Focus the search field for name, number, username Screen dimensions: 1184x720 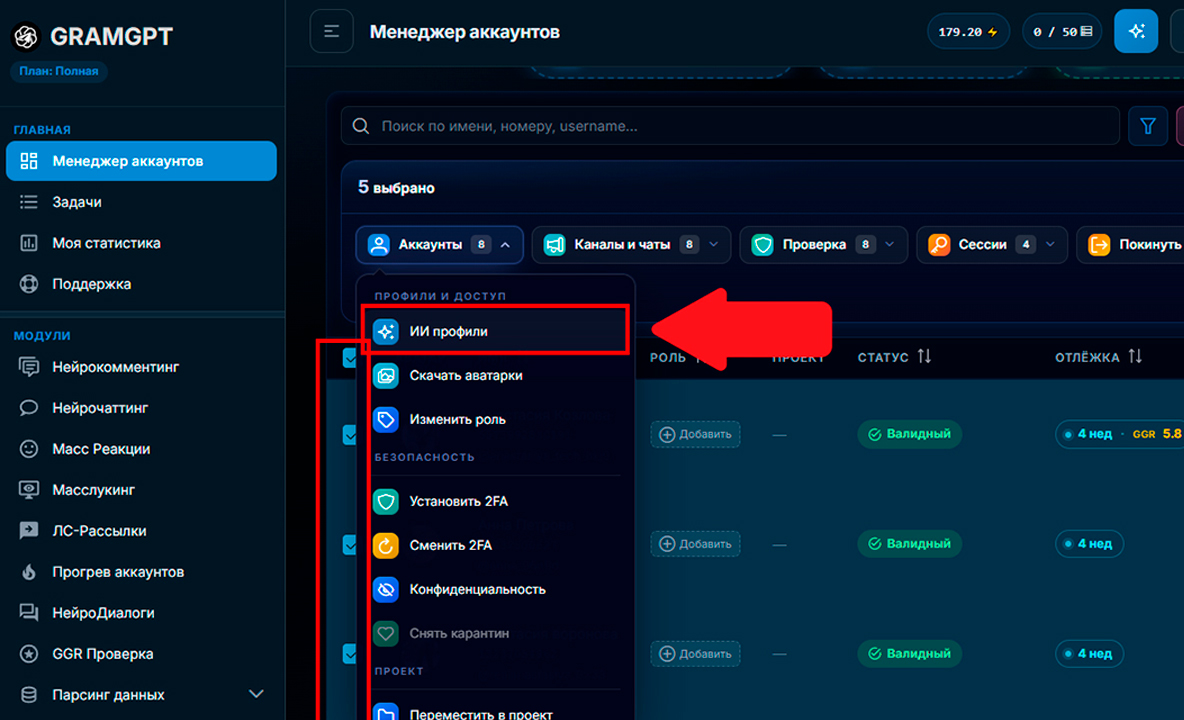[x=730, y=126]
